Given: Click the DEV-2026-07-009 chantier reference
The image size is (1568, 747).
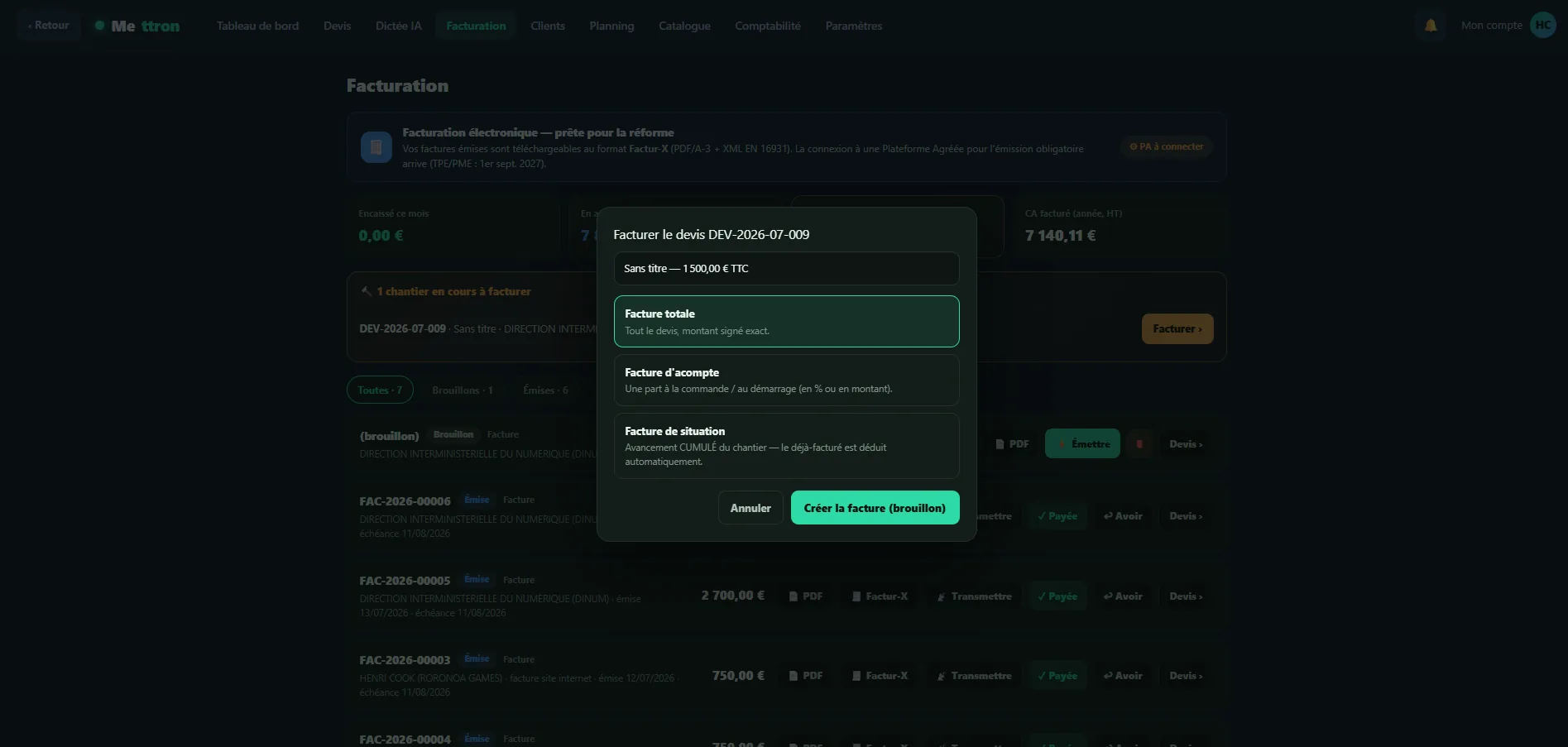Looking at the screenshot, I should tap(403, 328).
